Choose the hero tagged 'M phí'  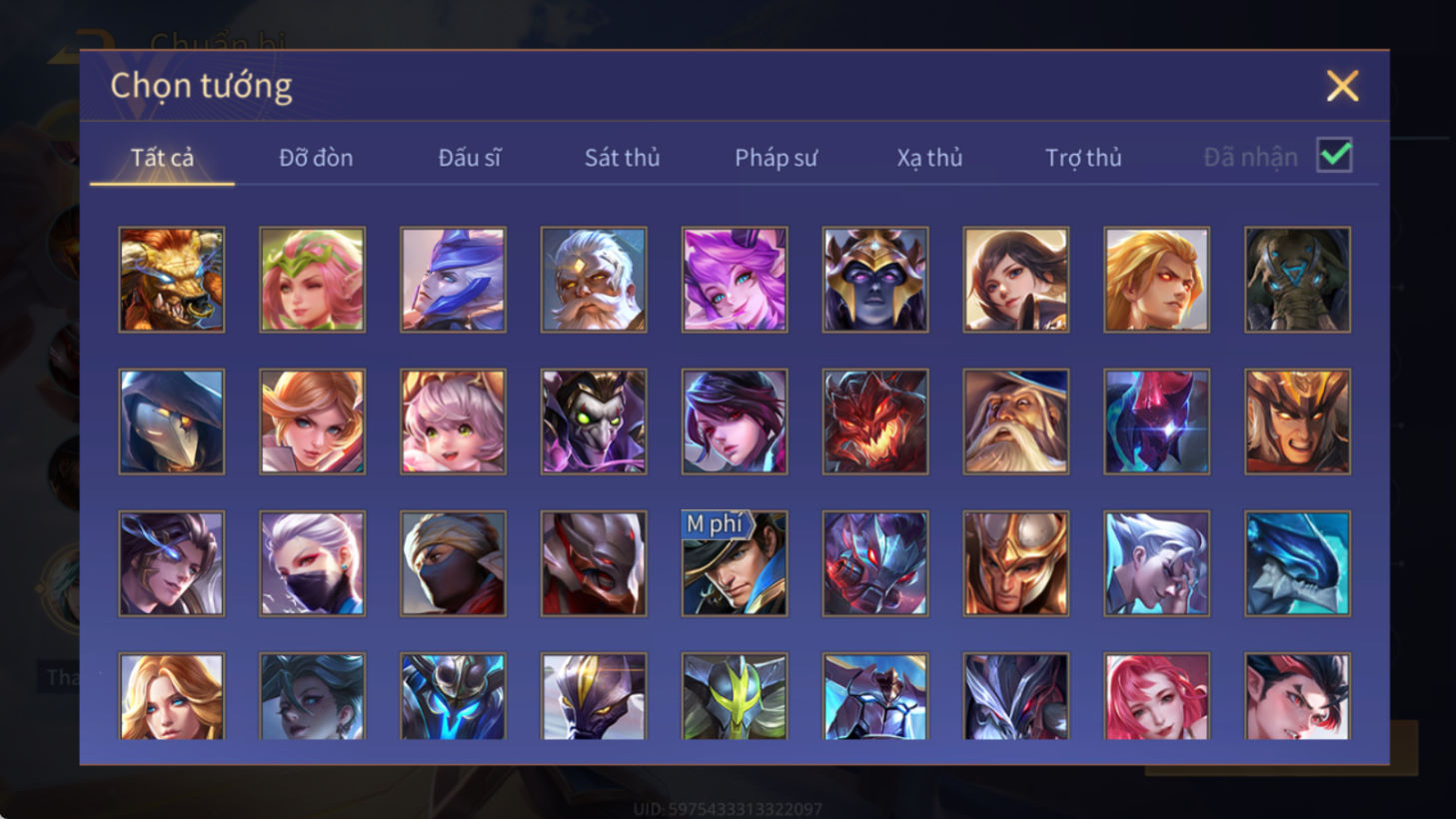coord(734,563)
